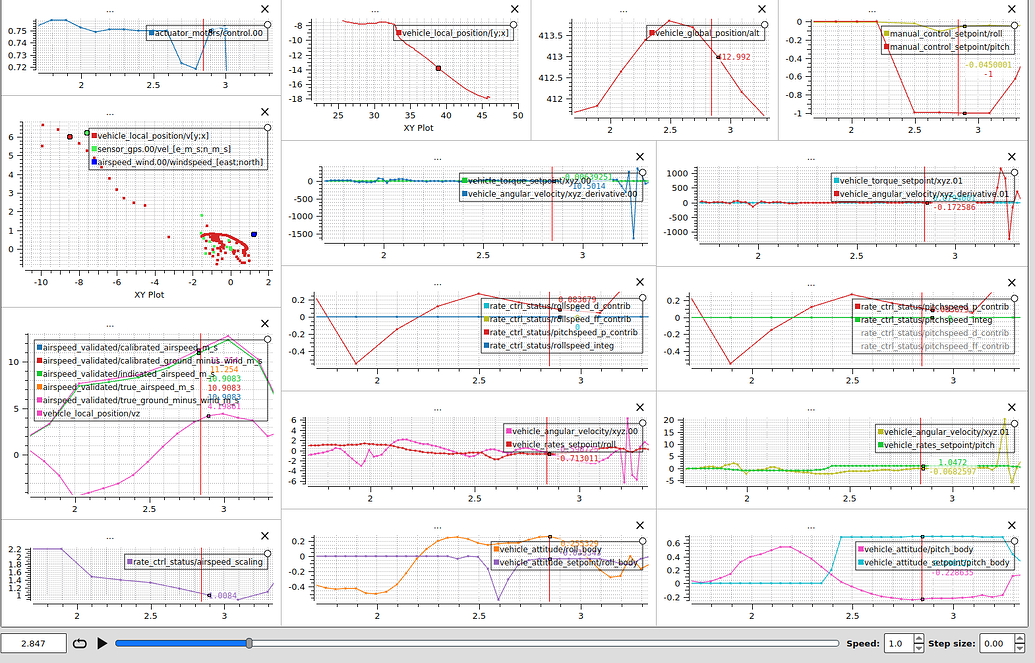Select the actuator_motors/control.00 legend entry
1035x663 pixels.
(x=206, y=33)
